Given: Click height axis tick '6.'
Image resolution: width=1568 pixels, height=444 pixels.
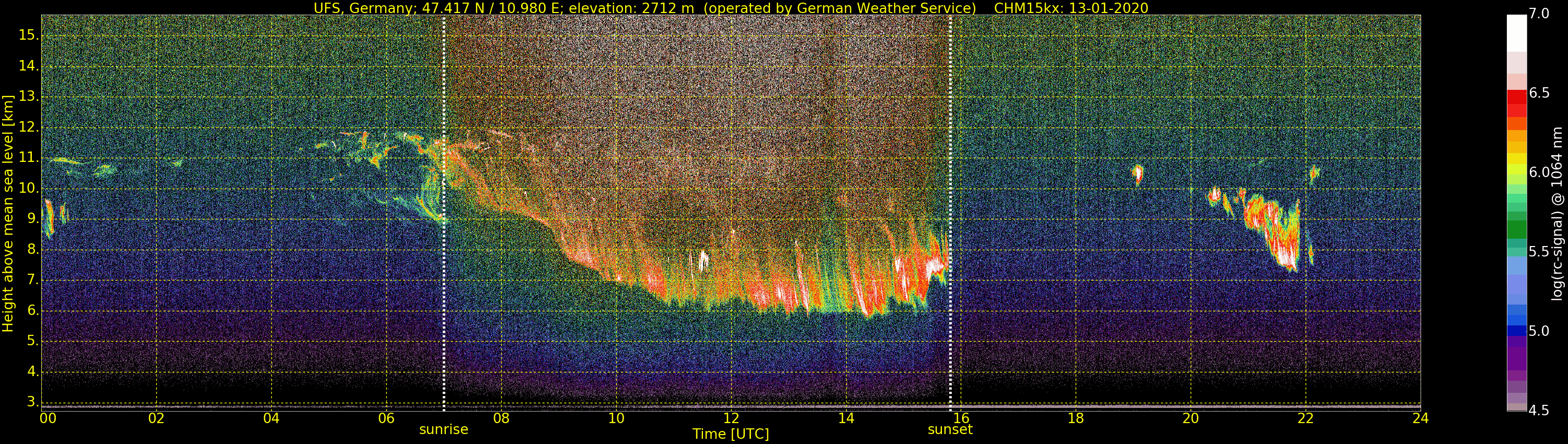Looking at the screenshot, I should coord(33,311).
